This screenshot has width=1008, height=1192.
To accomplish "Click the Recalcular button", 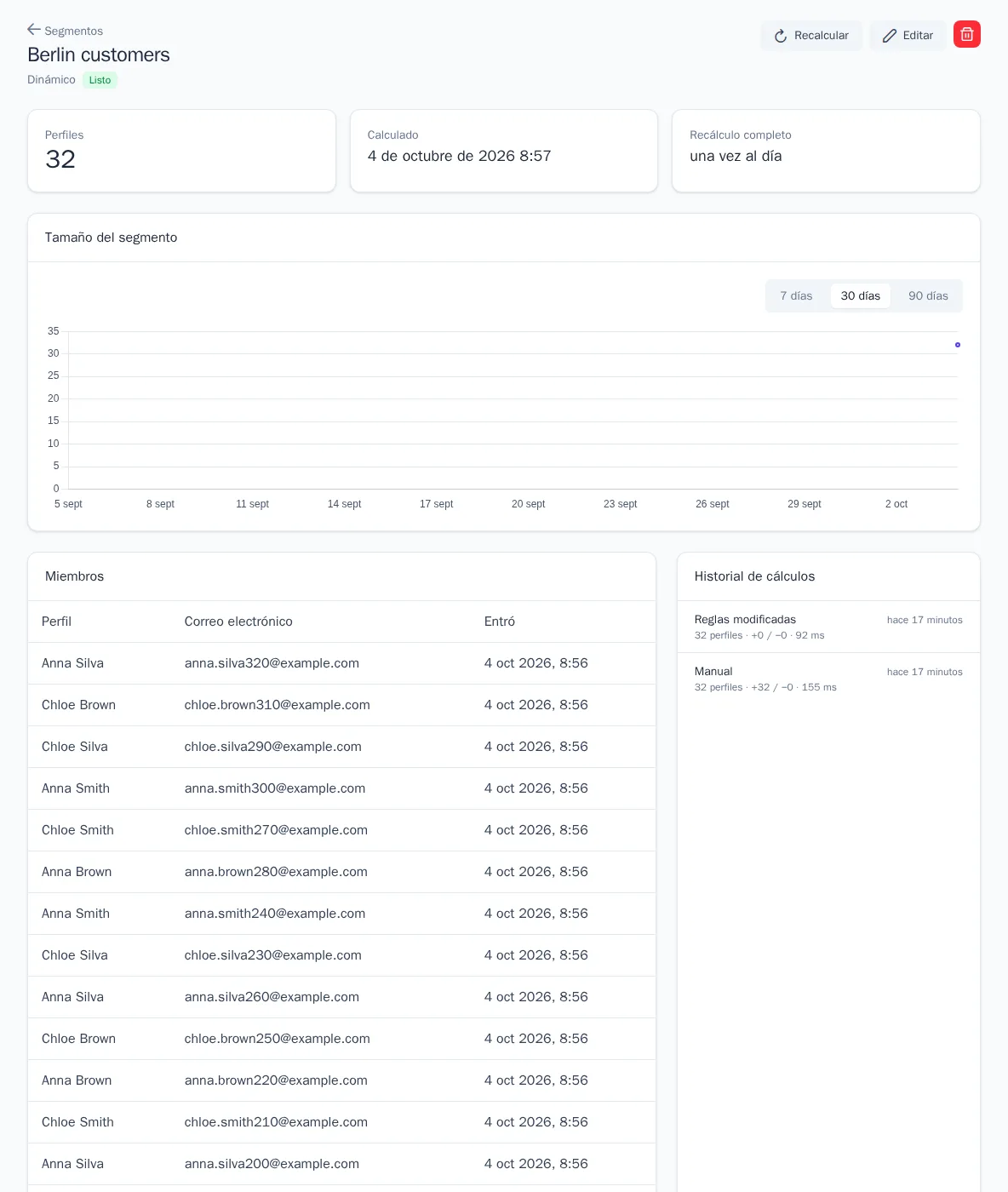I will pos(811,36).
